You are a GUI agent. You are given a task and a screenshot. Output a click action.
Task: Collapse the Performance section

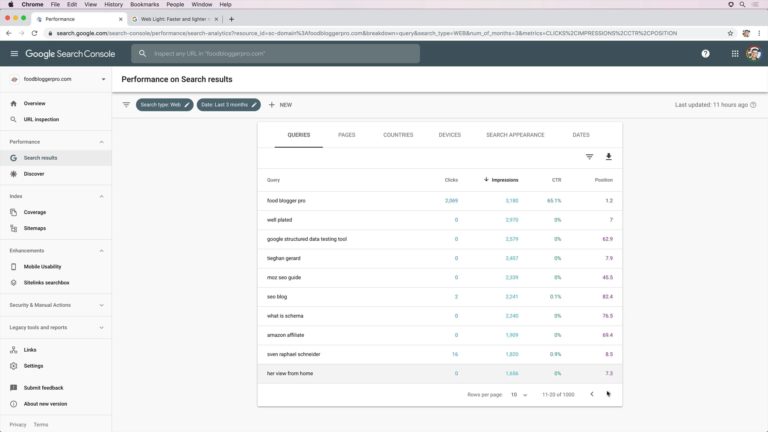pyautogui.click(x=101, y=142)
